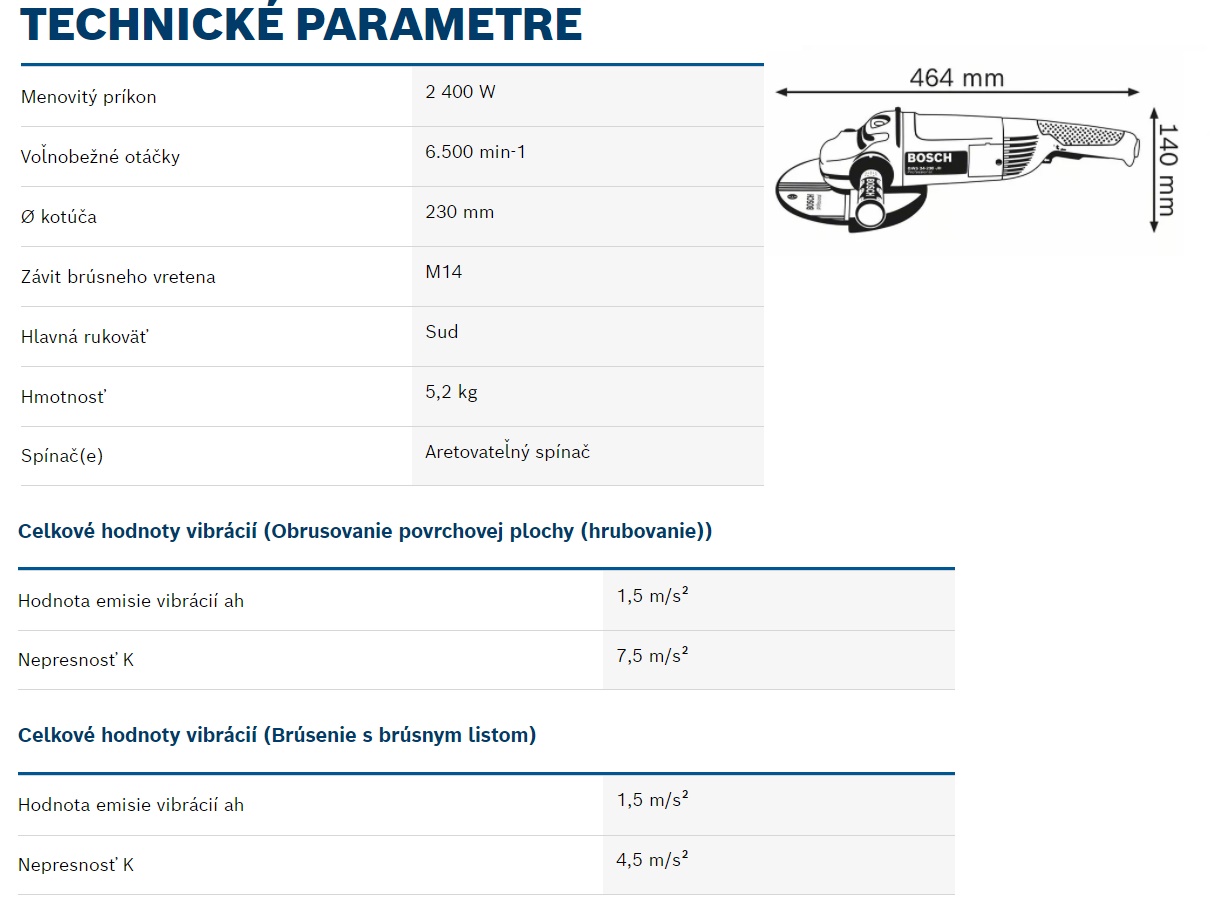Select the 4,5 m/s² uncertainty value
Screen dimensions: 1210x908
pyautogui.click(x=653, y=860)
